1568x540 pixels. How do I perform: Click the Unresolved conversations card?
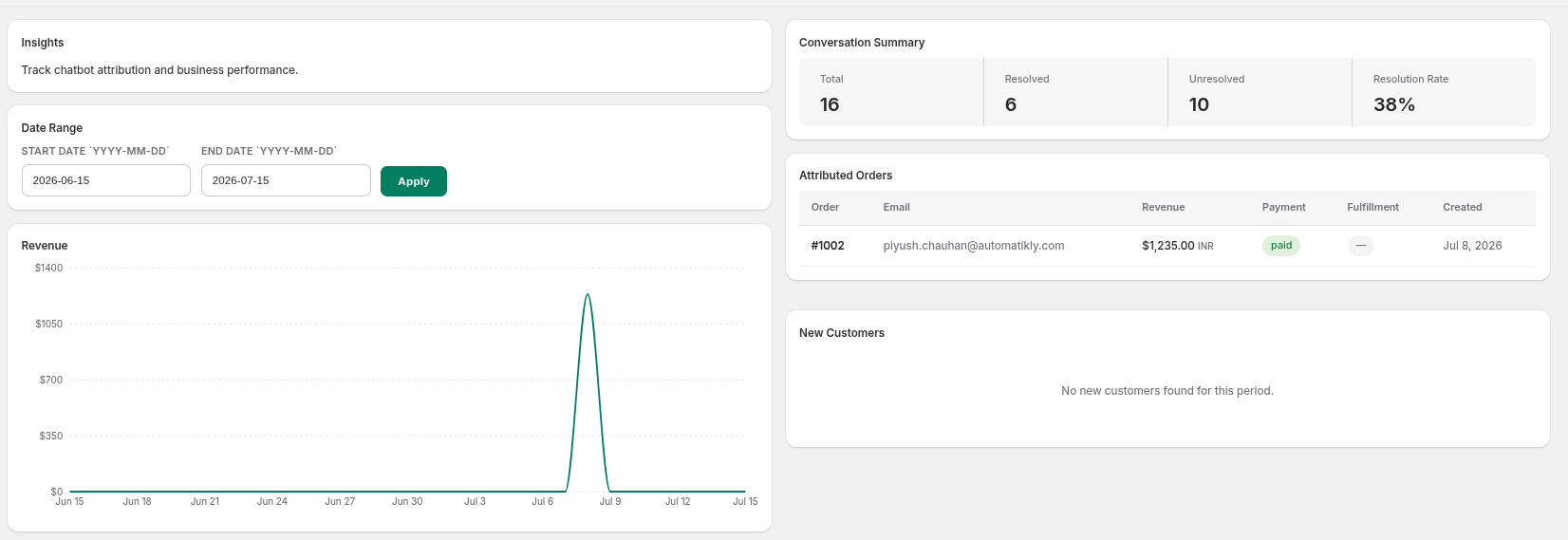(x=1260, y=92)
